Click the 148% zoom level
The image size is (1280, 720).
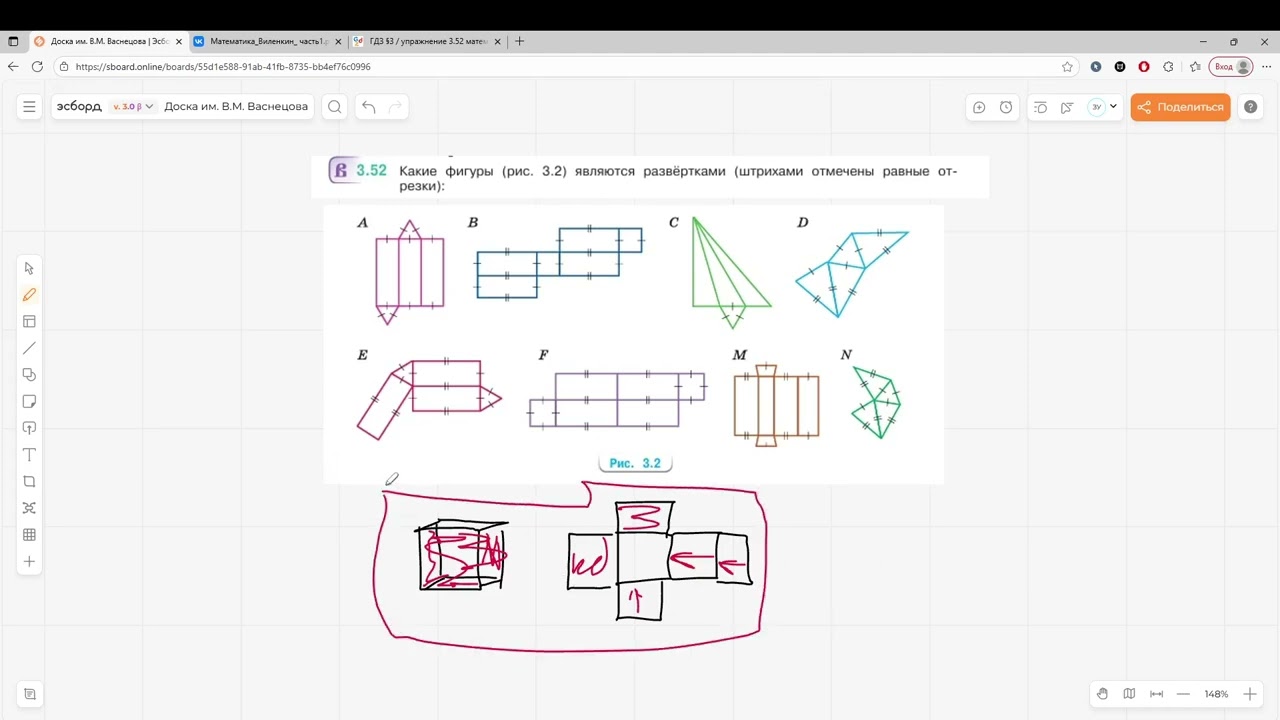click(1216, 694)
